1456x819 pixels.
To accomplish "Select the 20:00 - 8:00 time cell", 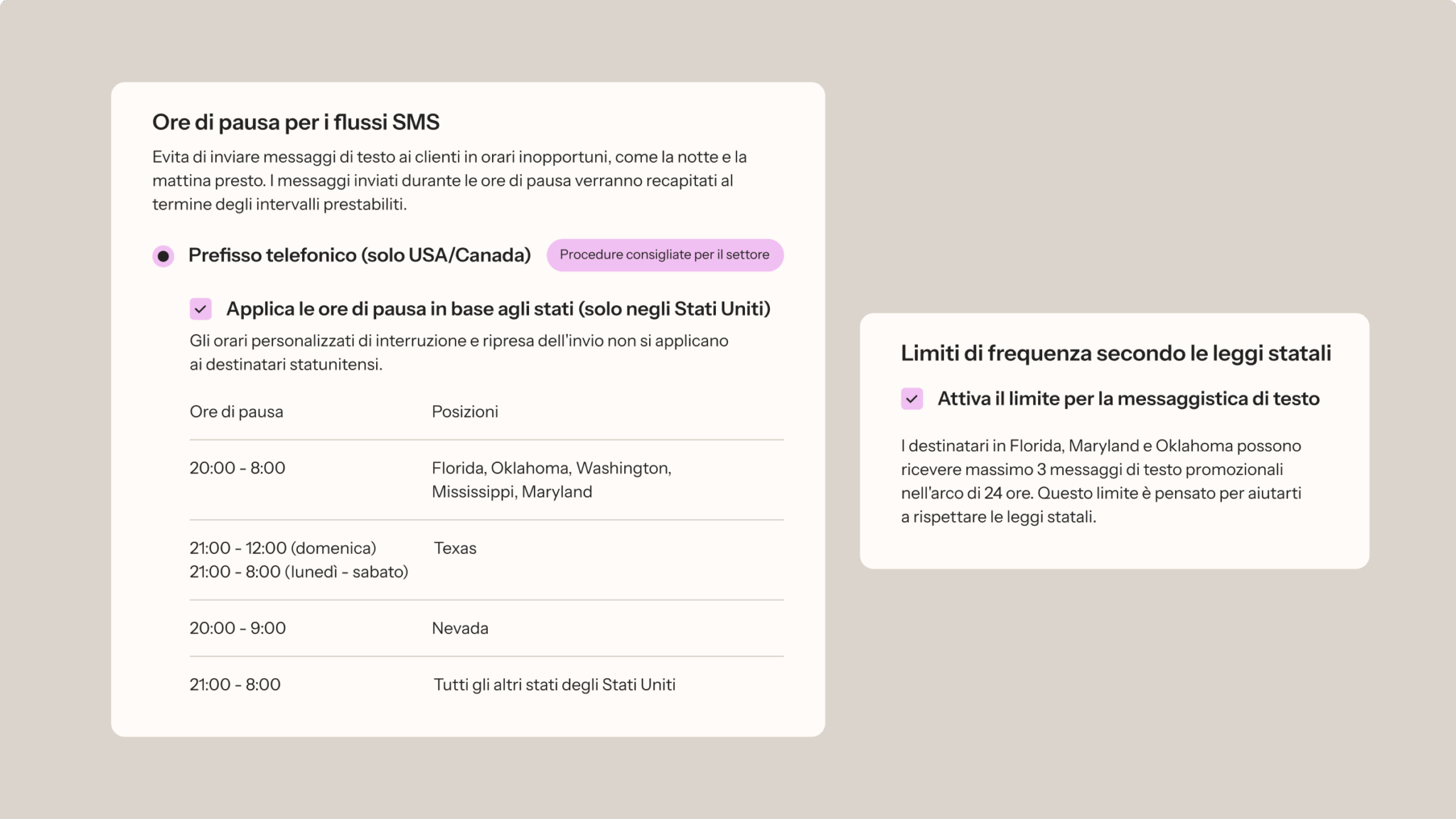I will pyautogui.click(x=237, y=468).
